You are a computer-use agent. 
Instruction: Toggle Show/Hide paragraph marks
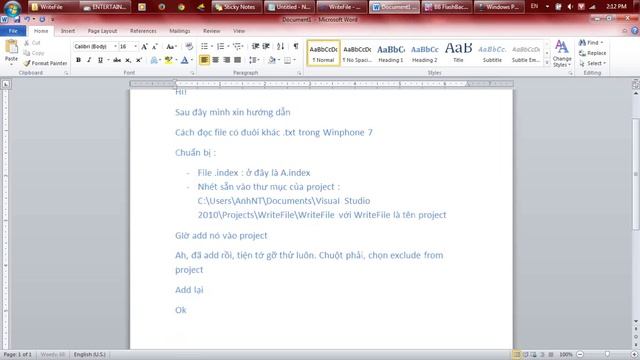click(296, 47)
